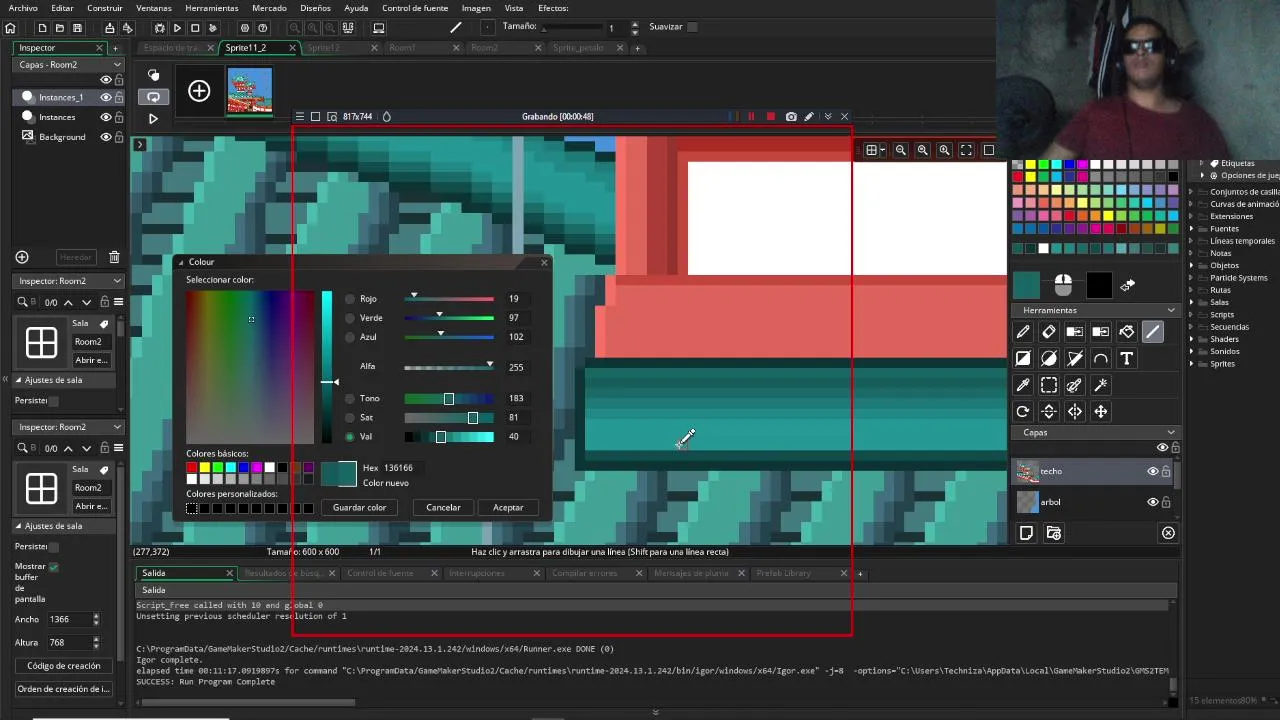Select the Ellipse tool

[x=1049, y=358]
